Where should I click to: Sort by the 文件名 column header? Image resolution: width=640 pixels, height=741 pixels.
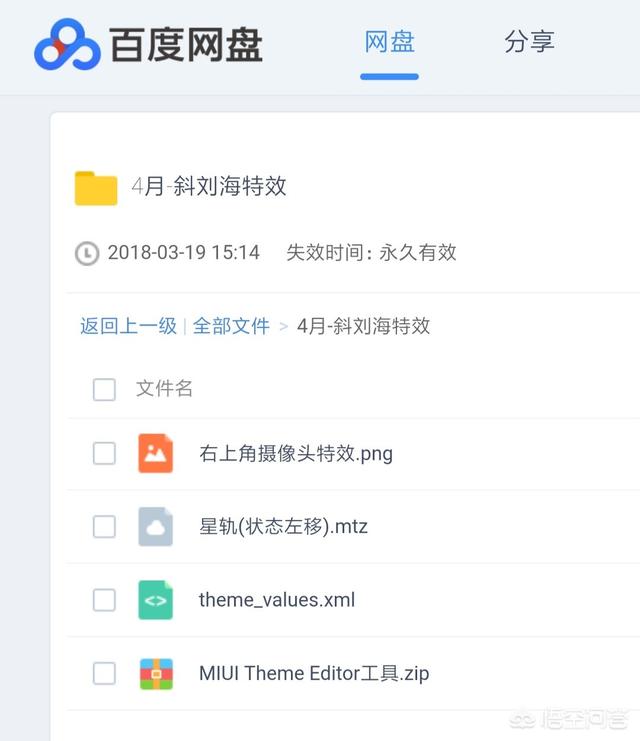point(164,389)
